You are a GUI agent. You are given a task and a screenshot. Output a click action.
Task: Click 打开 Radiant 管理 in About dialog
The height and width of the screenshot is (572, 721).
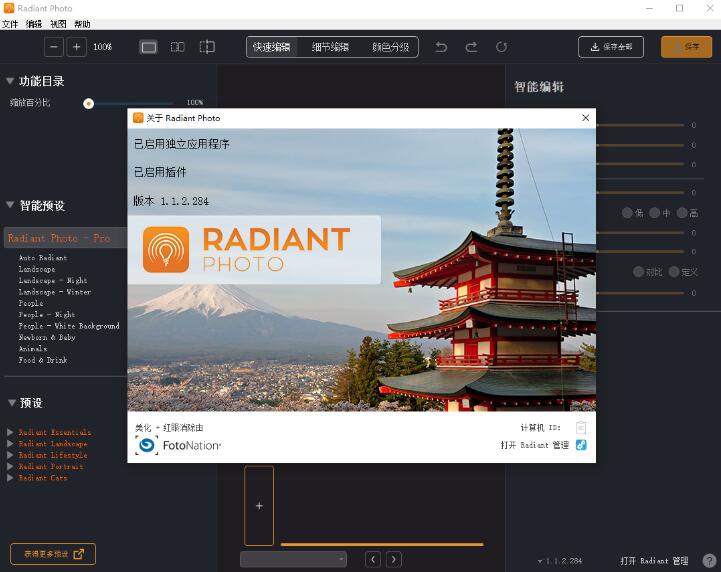click(535, 445)
